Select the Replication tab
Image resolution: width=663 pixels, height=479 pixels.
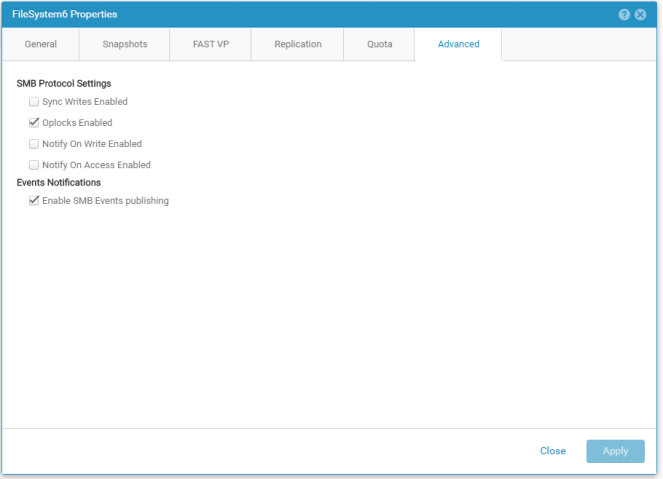point(298,44)
